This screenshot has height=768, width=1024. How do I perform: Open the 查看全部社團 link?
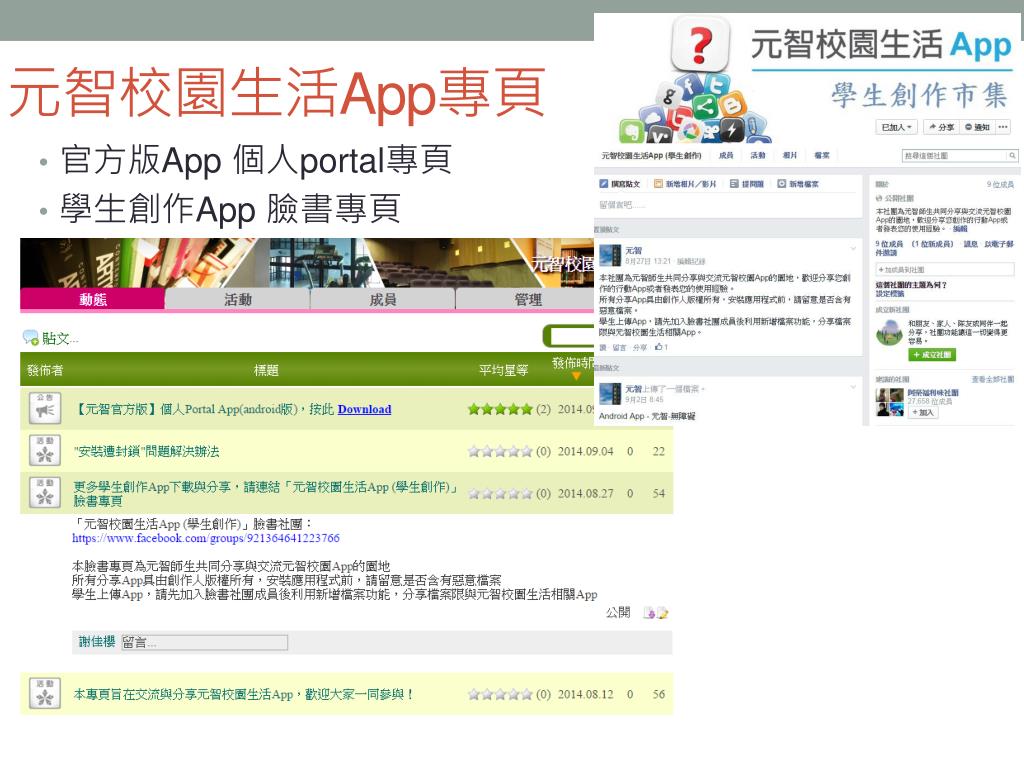993,379
